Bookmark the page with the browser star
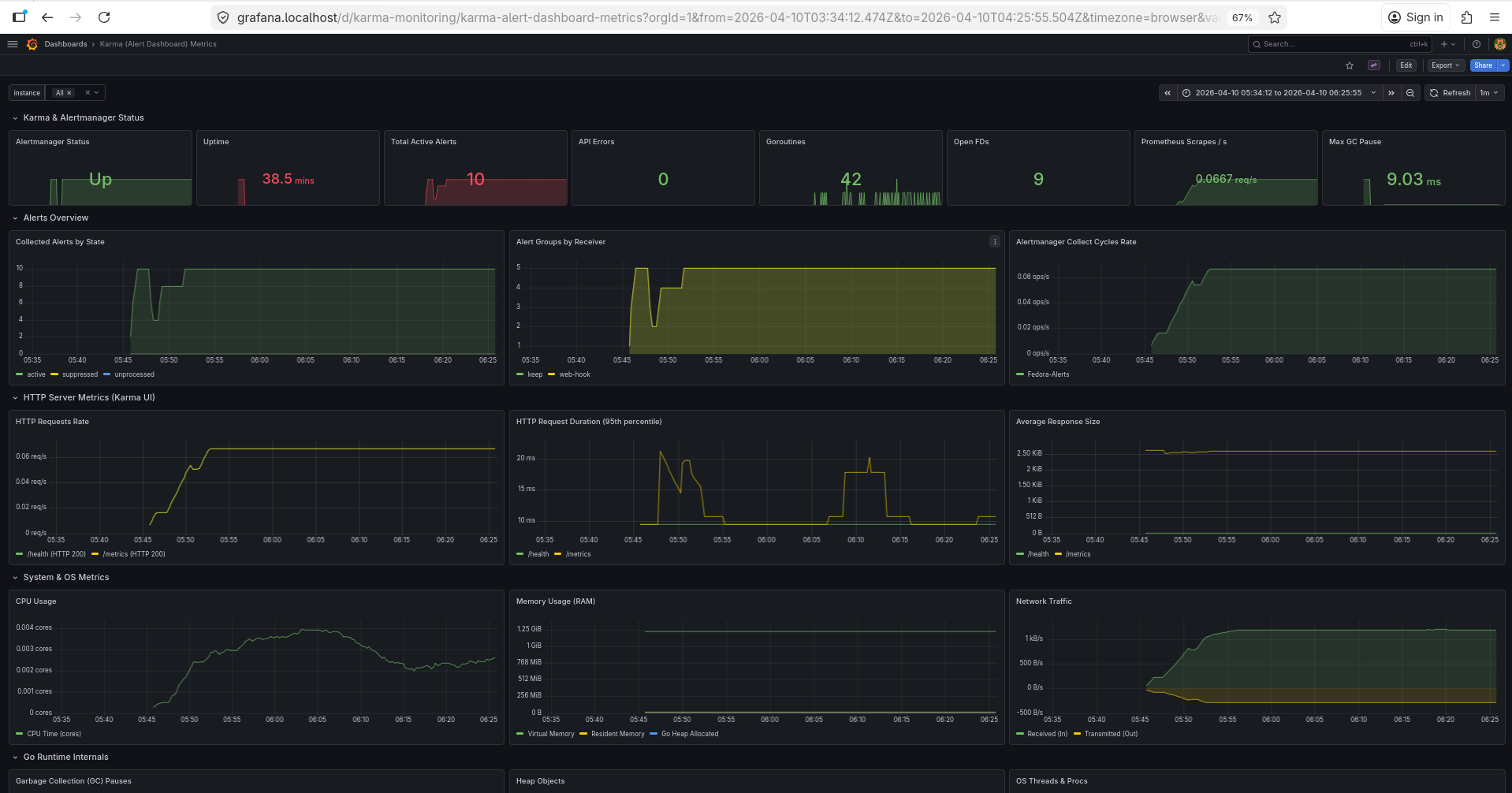The width and height of the screenshot is (1512, 793). click(x=1275, y=17)
